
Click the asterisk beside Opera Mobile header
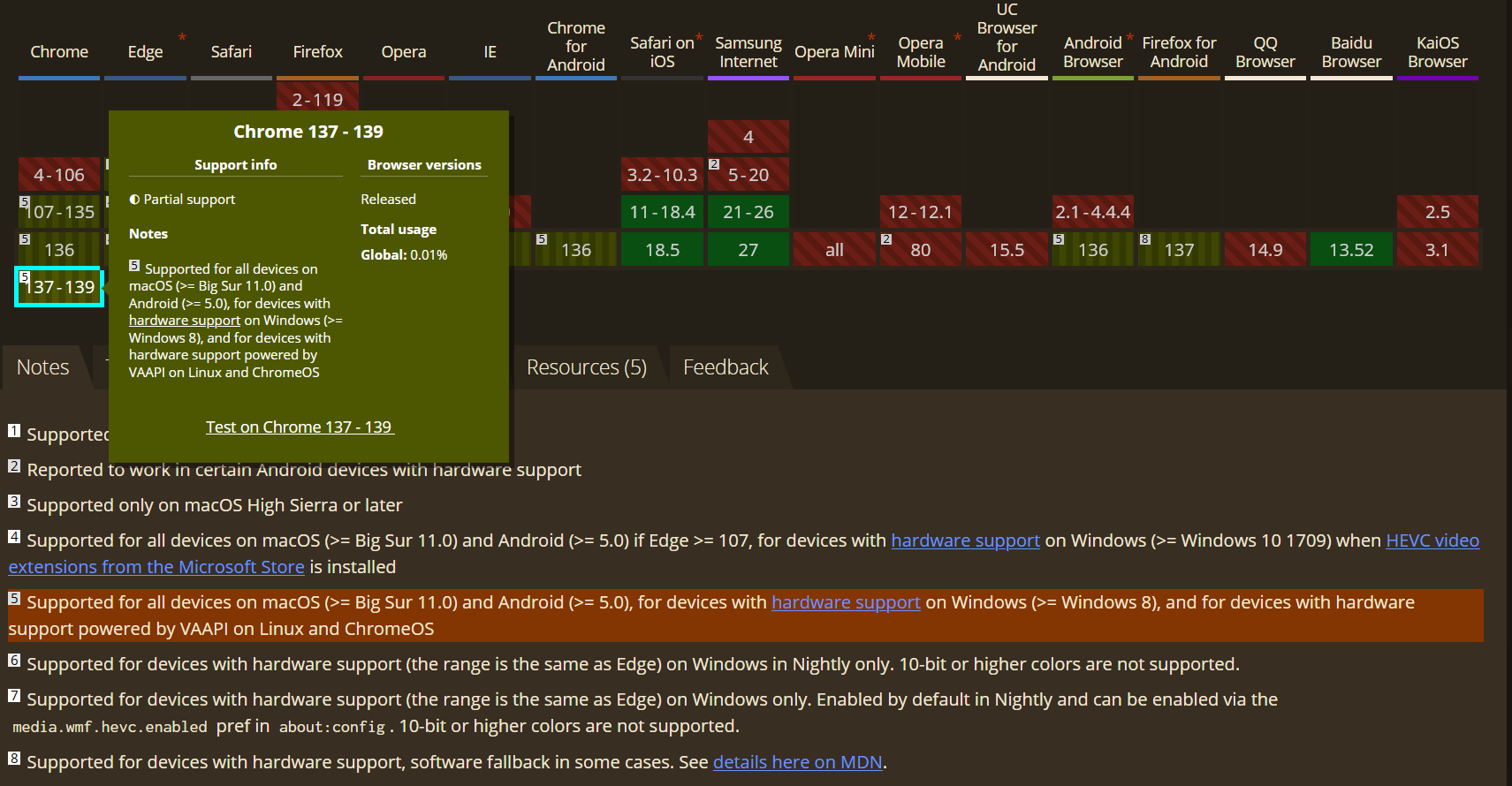(x=957, y=37)
